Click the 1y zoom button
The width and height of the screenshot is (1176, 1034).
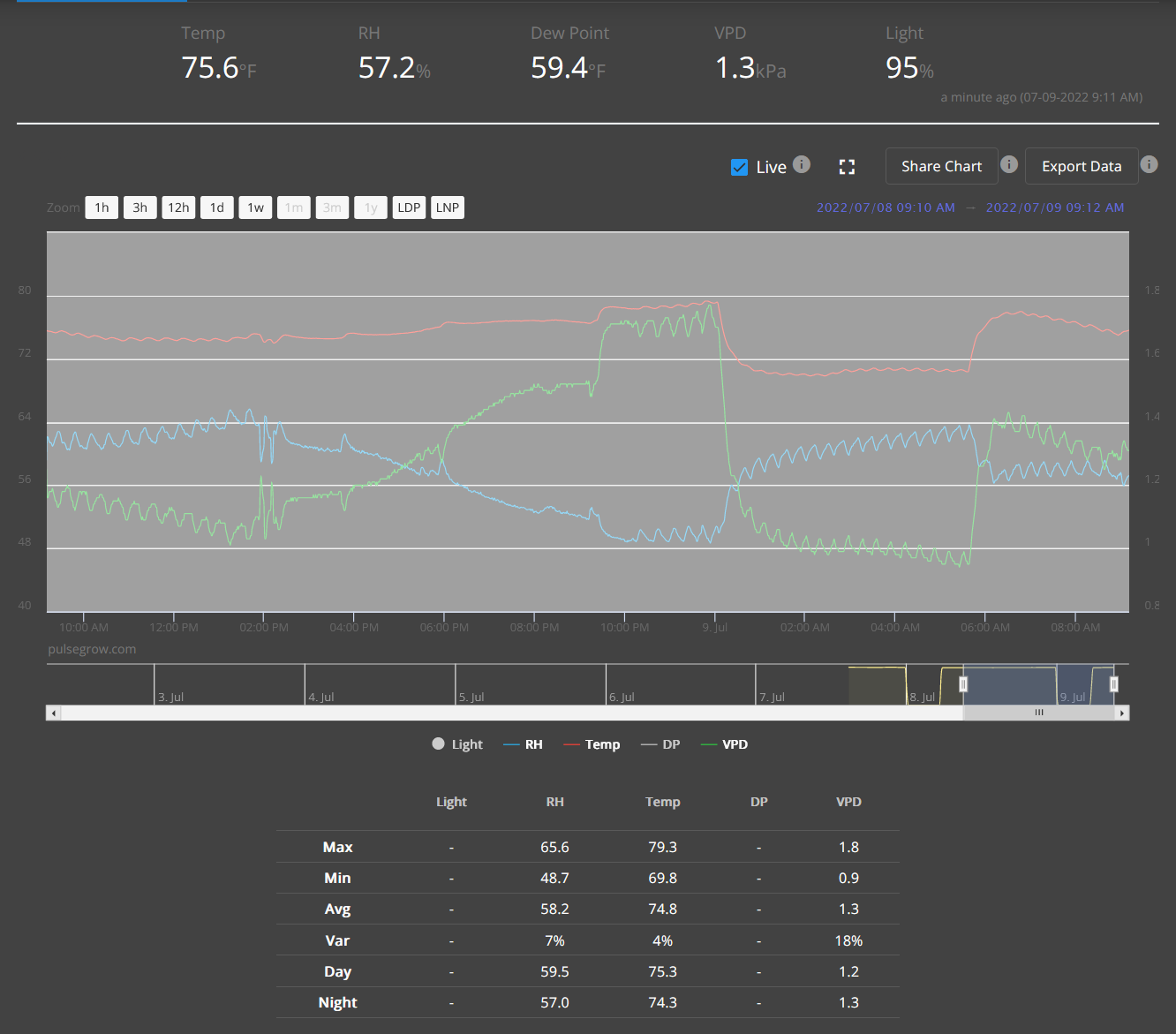[371, 208]
